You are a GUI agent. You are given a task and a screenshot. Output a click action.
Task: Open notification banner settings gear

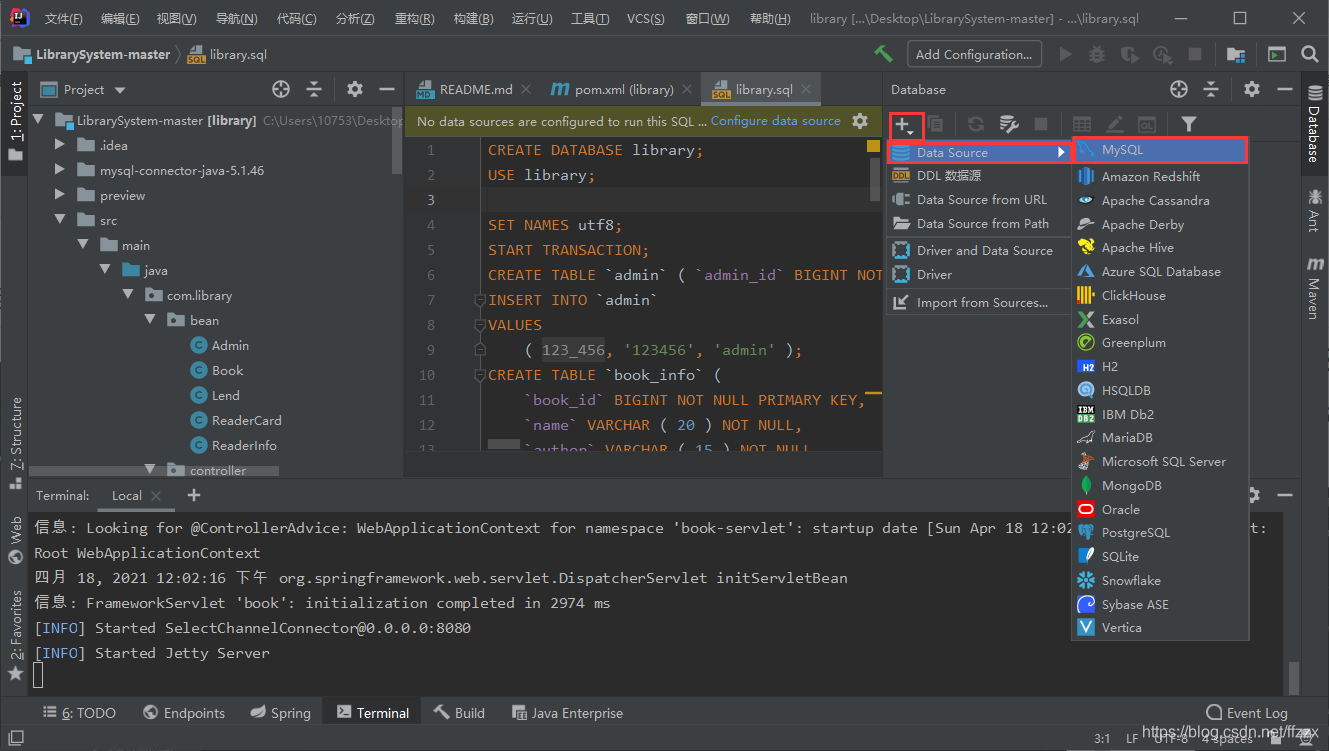click(860, 121)
